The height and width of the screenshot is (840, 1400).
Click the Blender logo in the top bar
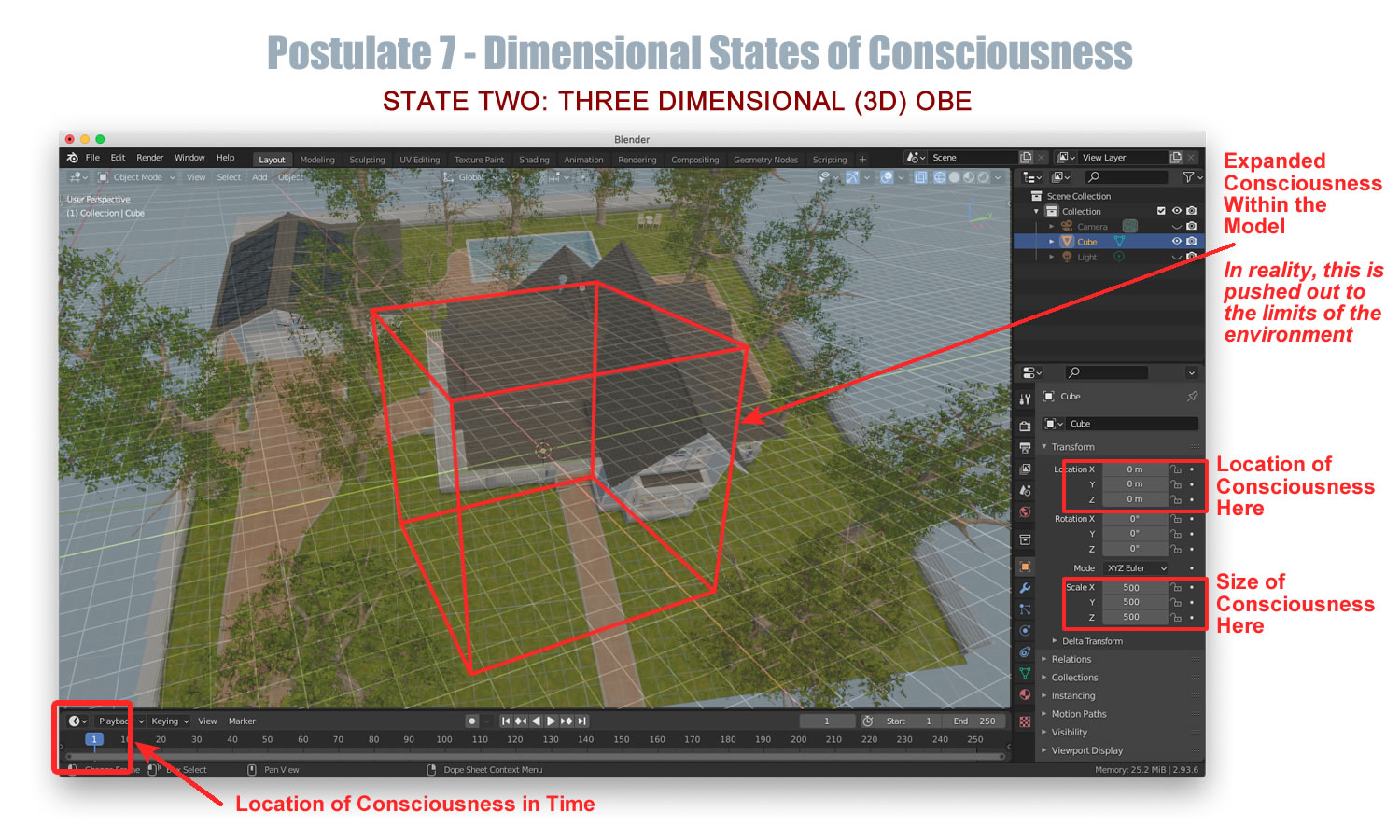pyautogui.click(x=73, y=158)
